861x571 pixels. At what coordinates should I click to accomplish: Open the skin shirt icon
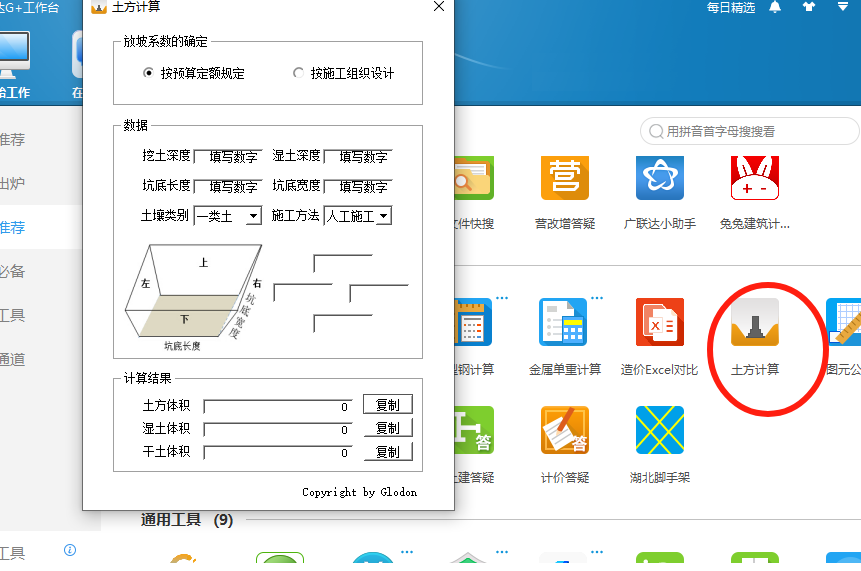click(809, 7)
